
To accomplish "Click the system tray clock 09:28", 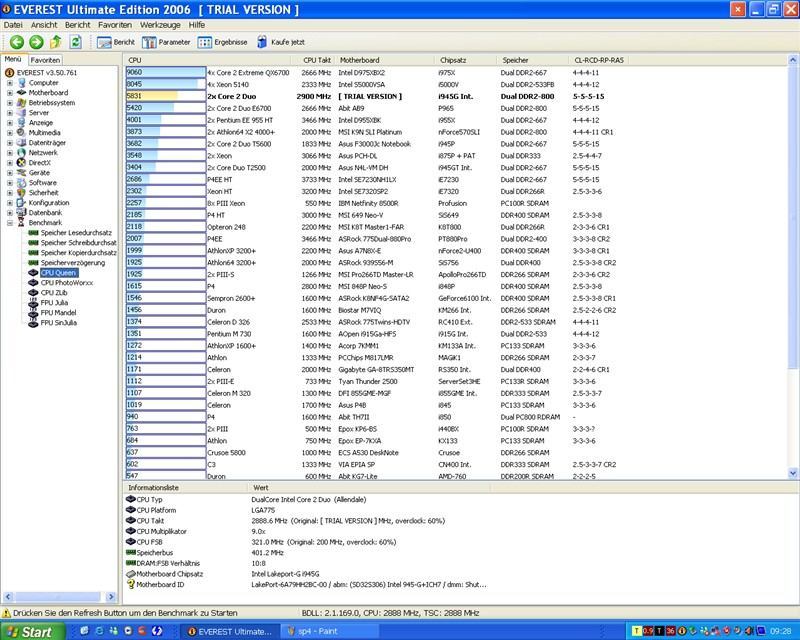I will point(781,632).
